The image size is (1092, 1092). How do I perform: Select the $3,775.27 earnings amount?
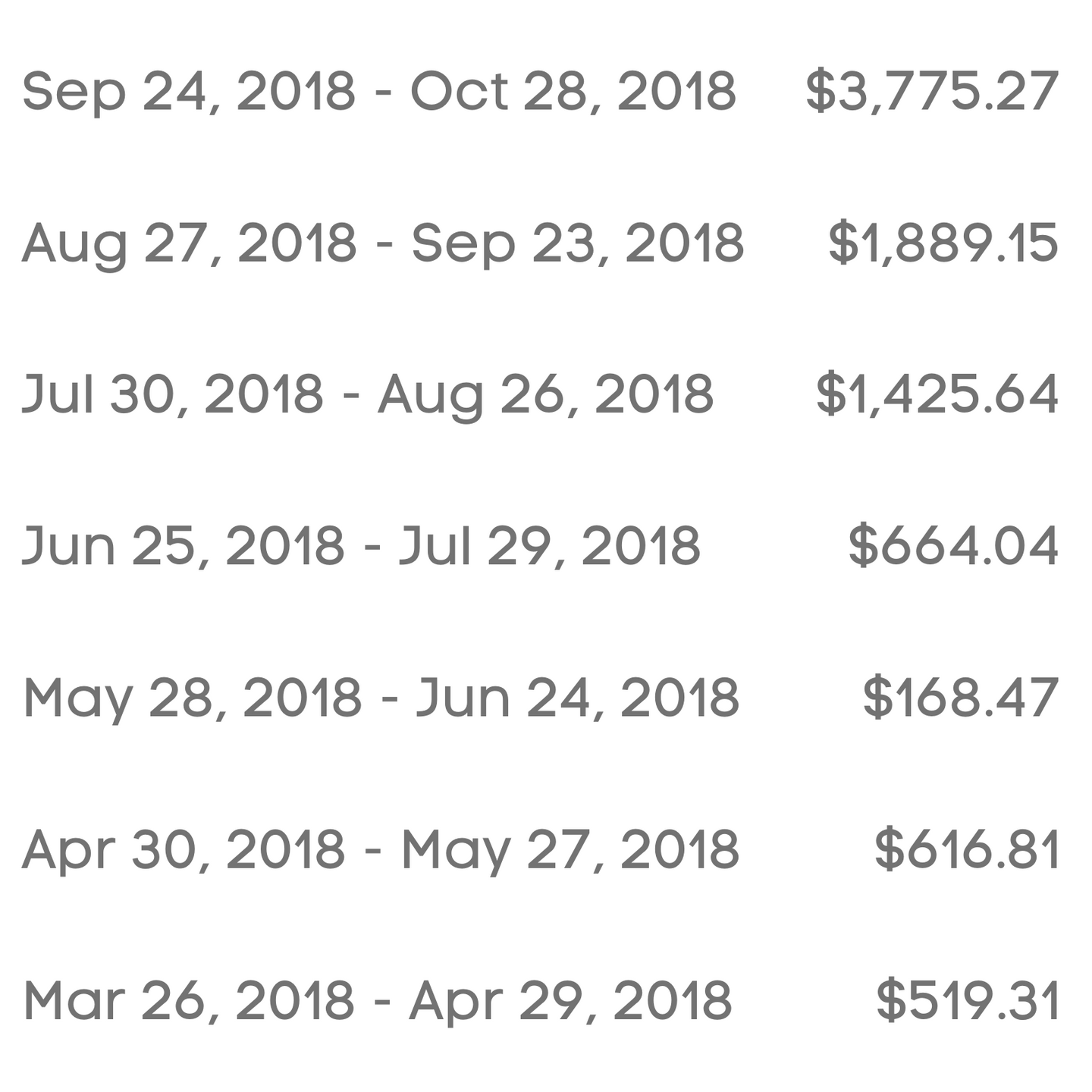pyautogui.click(x=932, y=91)
